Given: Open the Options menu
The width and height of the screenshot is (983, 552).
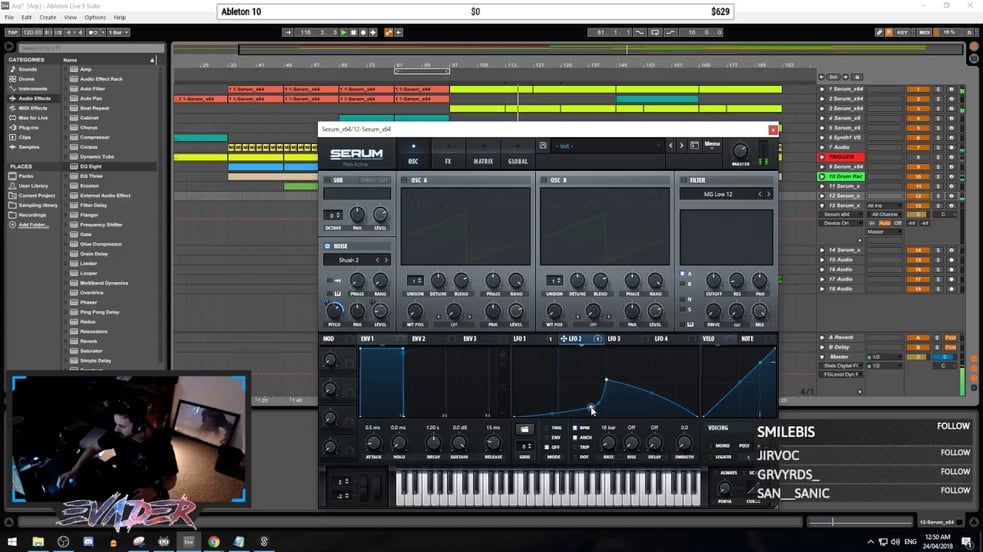Looking at the screenshot, I should point(95,18).
